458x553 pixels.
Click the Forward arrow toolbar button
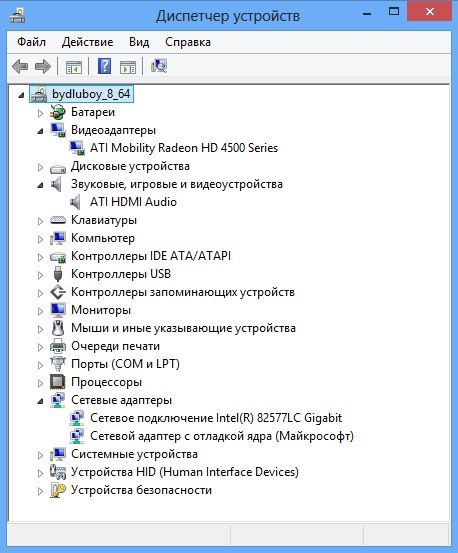[43, 66]
